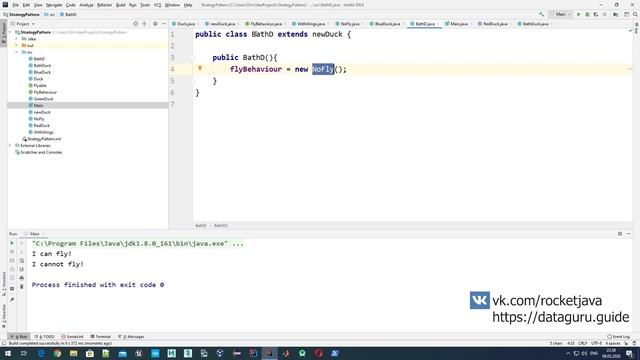Click the src breadcrumb in navigation bar
Screen dimensions: 640x360
point(50,14)
